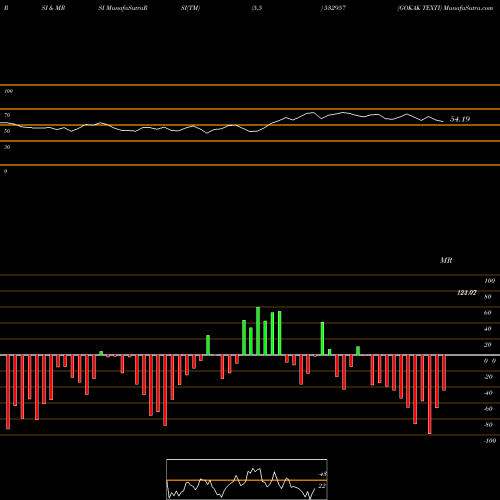Image resolution: width=500 pixels, height=500 pixels.
Task: Click the -100 label on MR axis
Action: pyautogui.click(x=490, y=441)
